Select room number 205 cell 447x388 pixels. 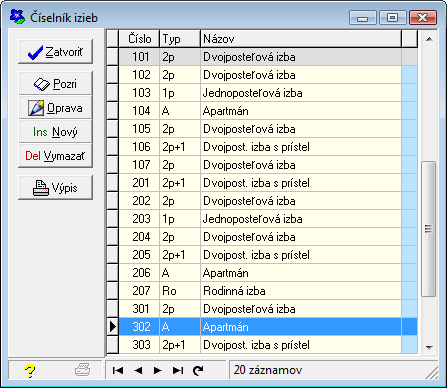click(139, 255)
